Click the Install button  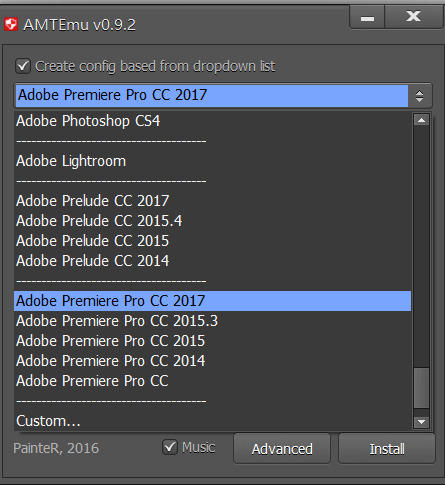point(387,449)
